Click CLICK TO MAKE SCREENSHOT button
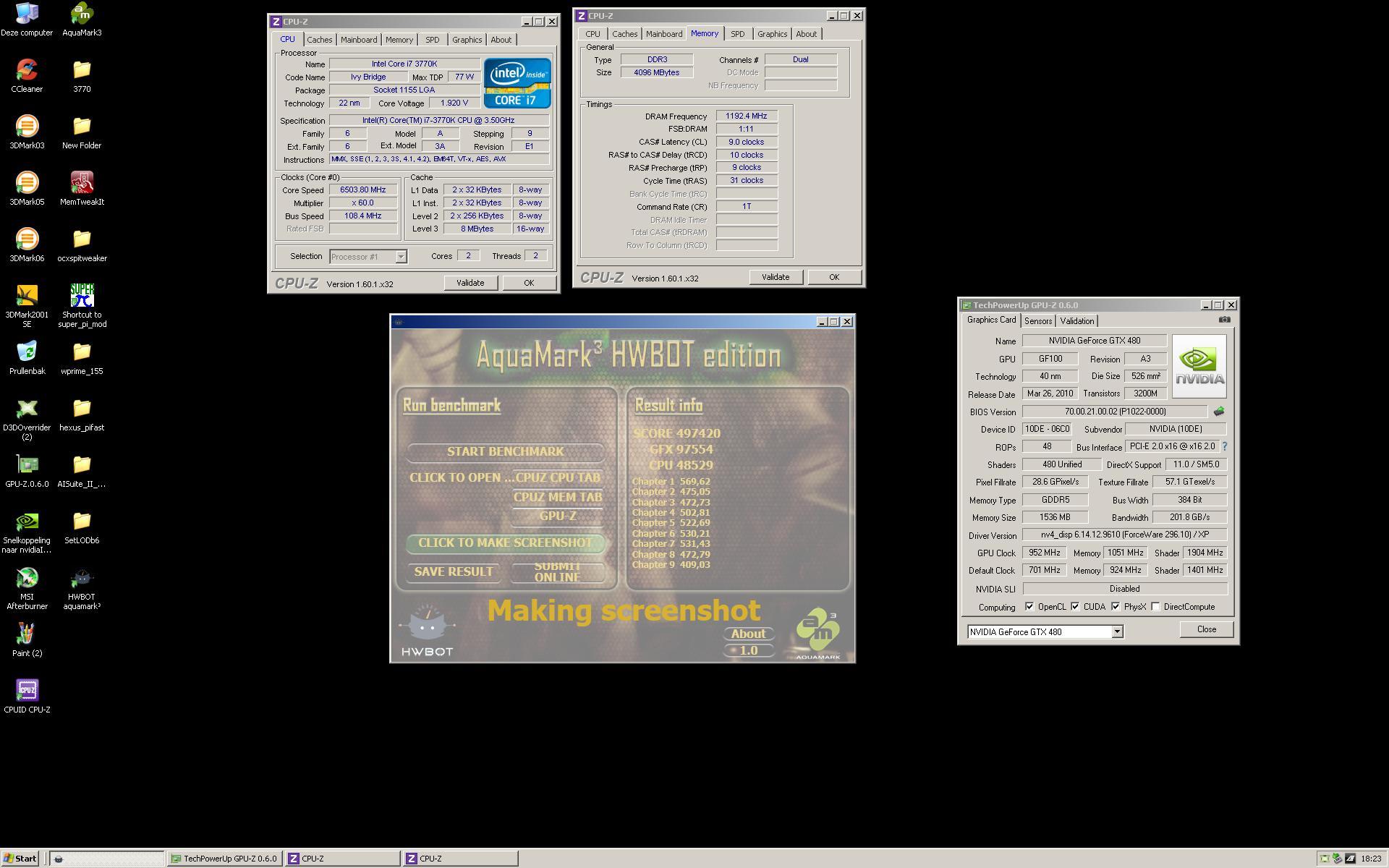 pyautogui.click(x=505, y=543)
